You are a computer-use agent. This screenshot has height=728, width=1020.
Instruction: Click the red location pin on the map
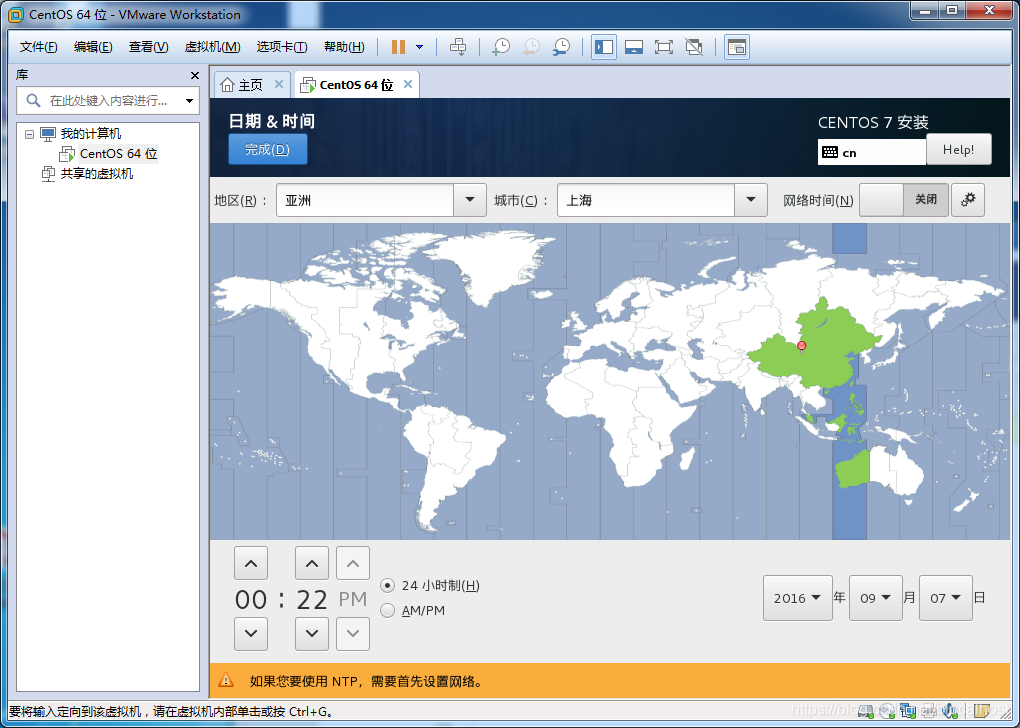coord(801,346)
